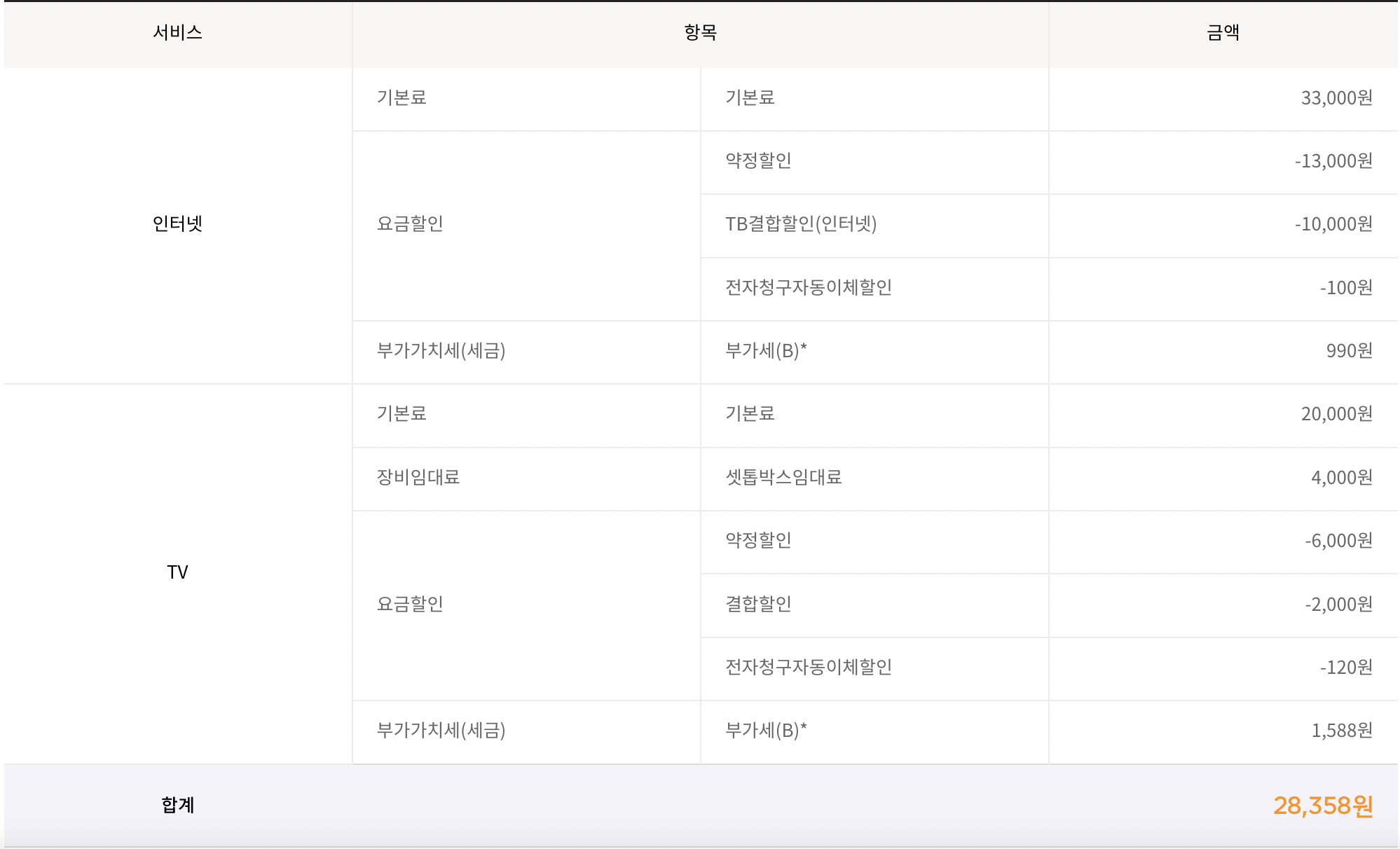Click the -120원 TV discount amount
Image resolution: width=1400 pixels, height=849 pixels.
pyautogui.click(x=1345, y=668)
